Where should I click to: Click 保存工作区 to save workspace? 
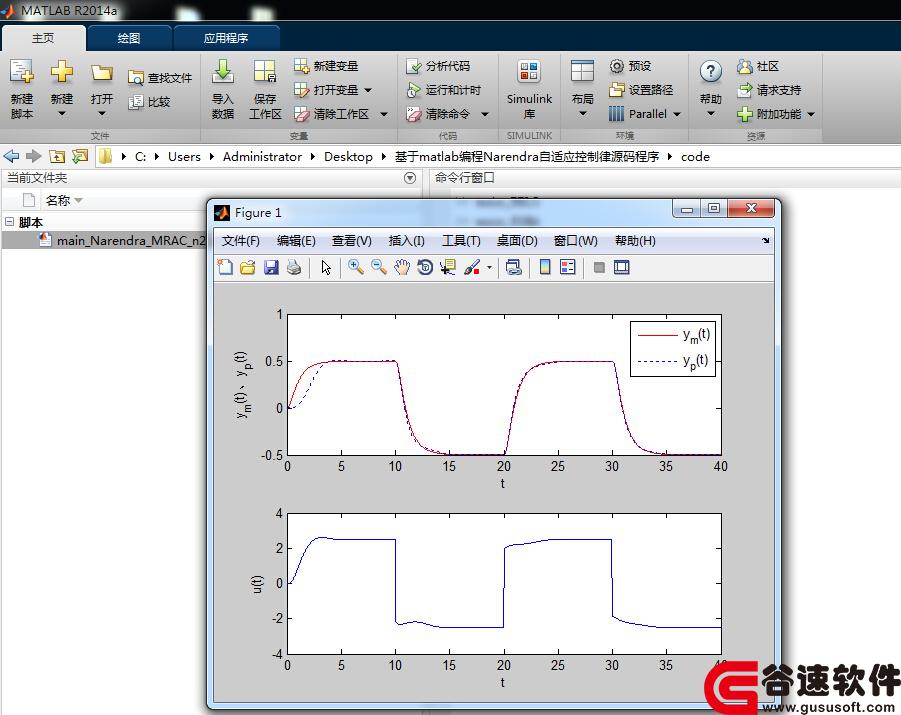tap(265, 89)
